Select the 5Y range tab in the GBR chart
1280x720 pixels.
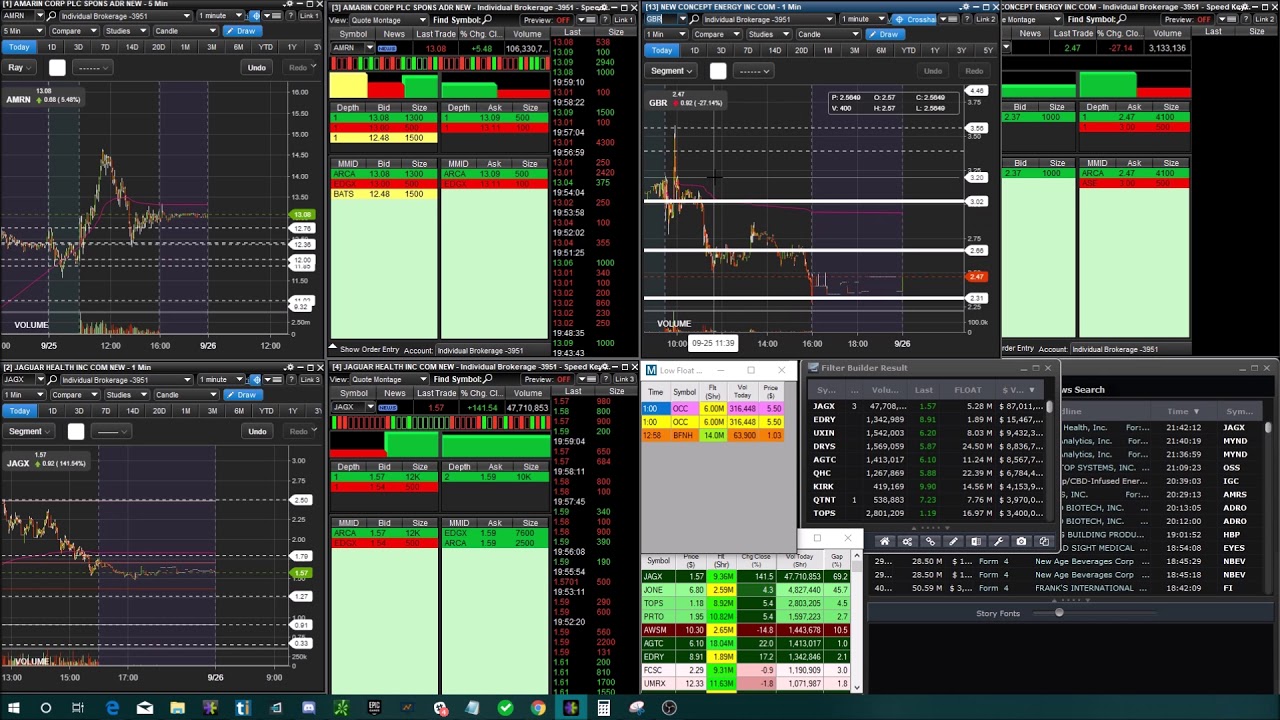pos(988,50)
